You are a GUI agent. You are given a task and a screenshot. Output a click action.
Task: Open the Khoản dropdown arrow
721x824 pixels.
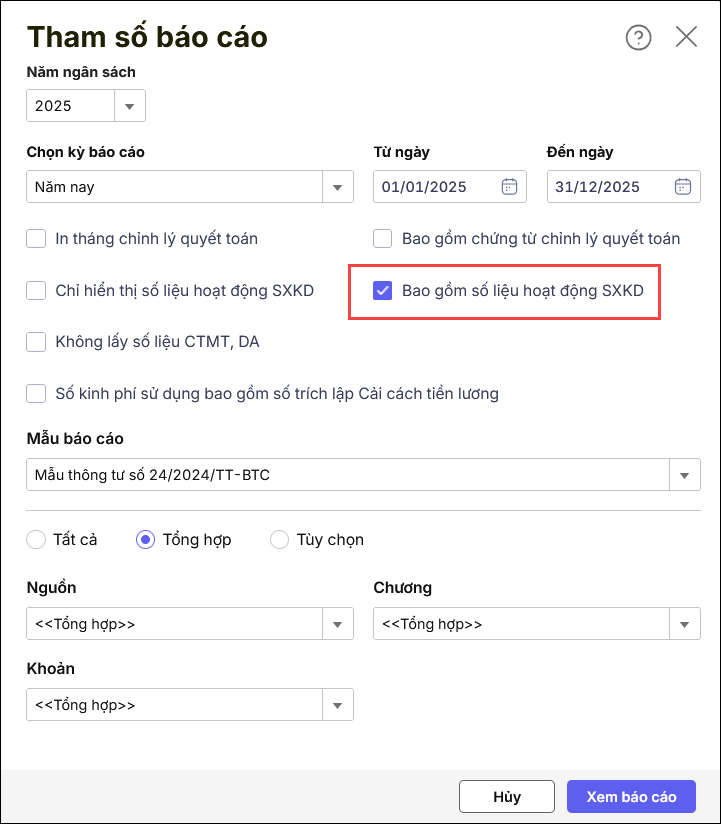point(337,705)
